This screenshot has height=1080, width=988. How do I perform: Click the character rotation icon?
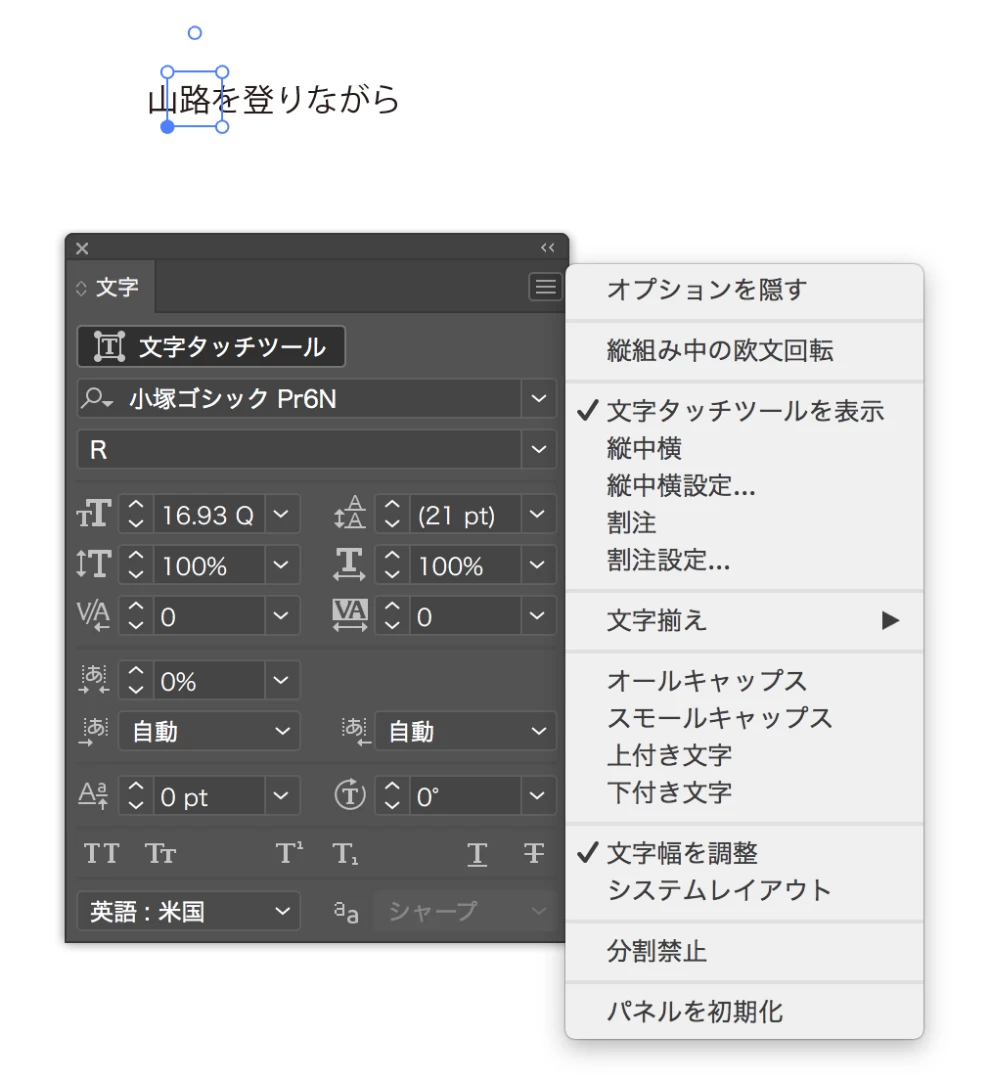coord(350,794)
